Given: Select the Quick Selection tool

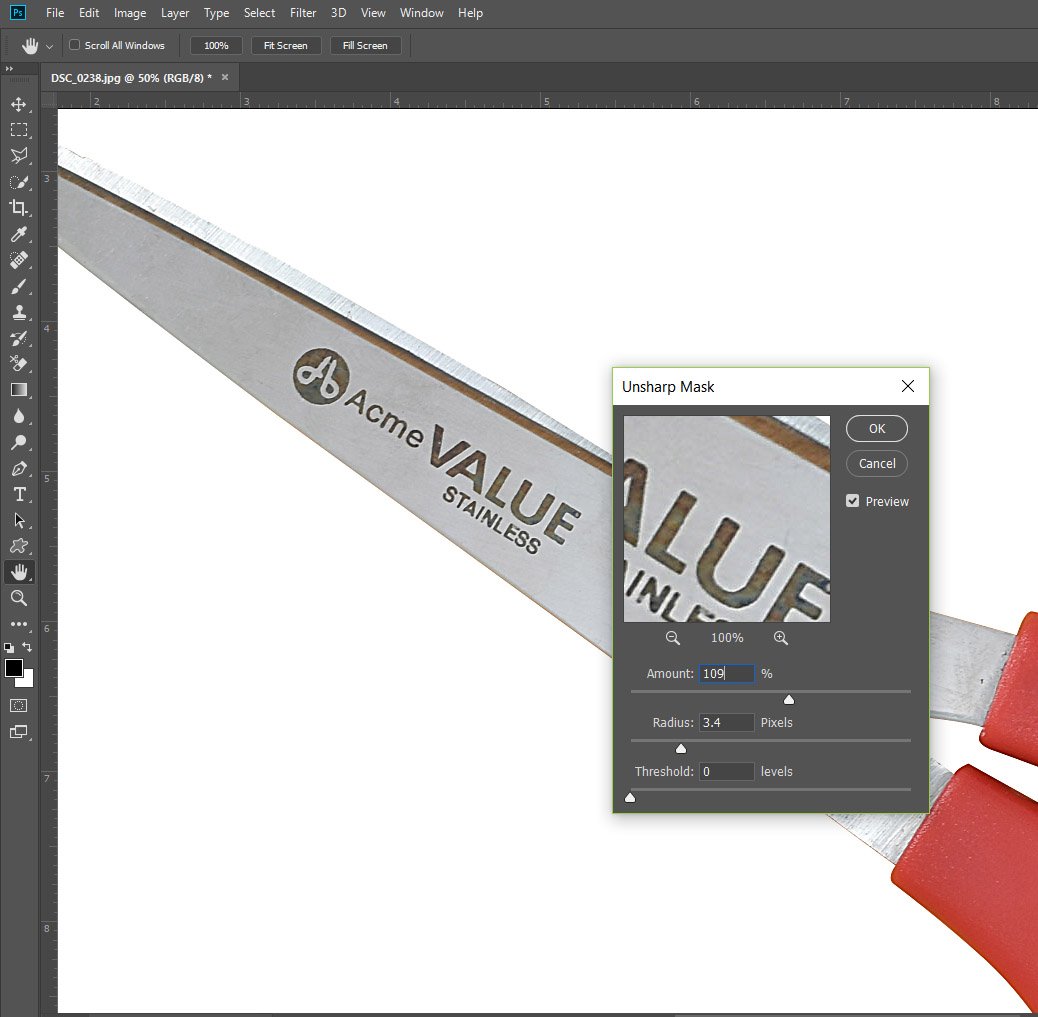Looking at the screenshot, I should [x=19, y=182].
